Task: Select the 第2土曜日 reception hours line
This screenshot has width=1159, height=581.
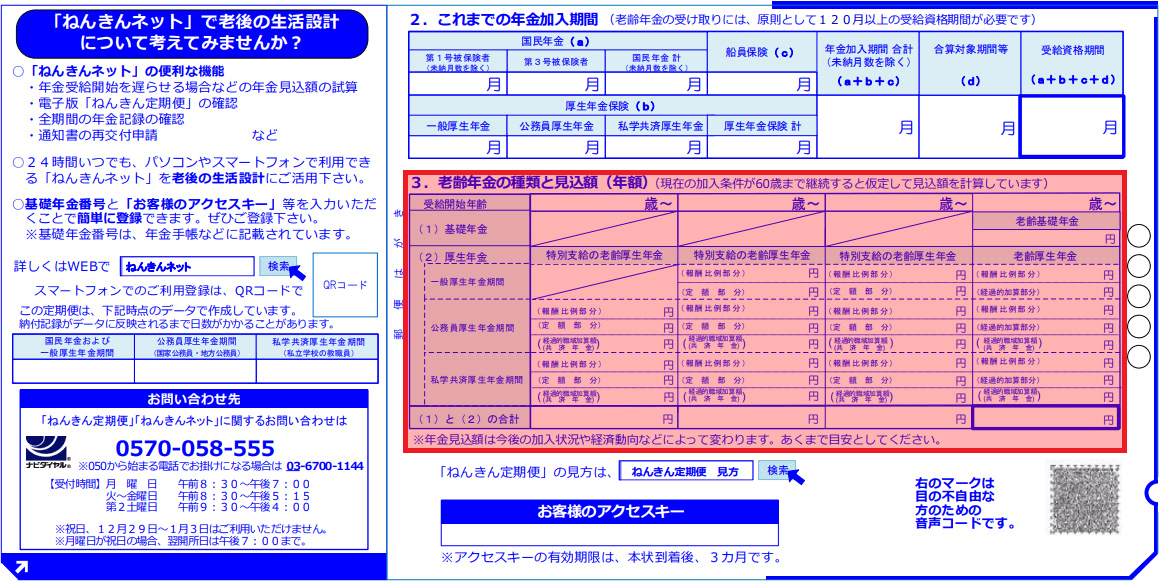Action: click(208, 507)
